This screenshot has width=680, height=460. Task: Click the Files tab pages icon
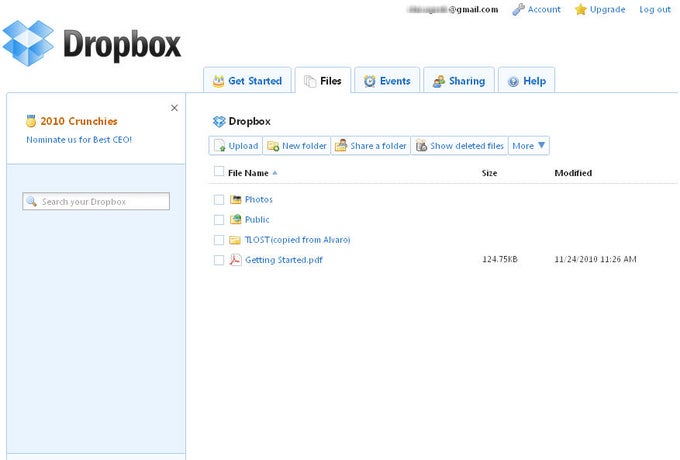[310, 81]
